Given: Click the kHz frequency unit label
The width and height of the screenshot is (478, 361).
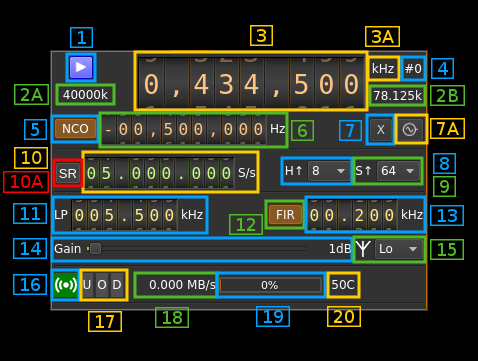Looking at the screenshot, I should [383, 69].
